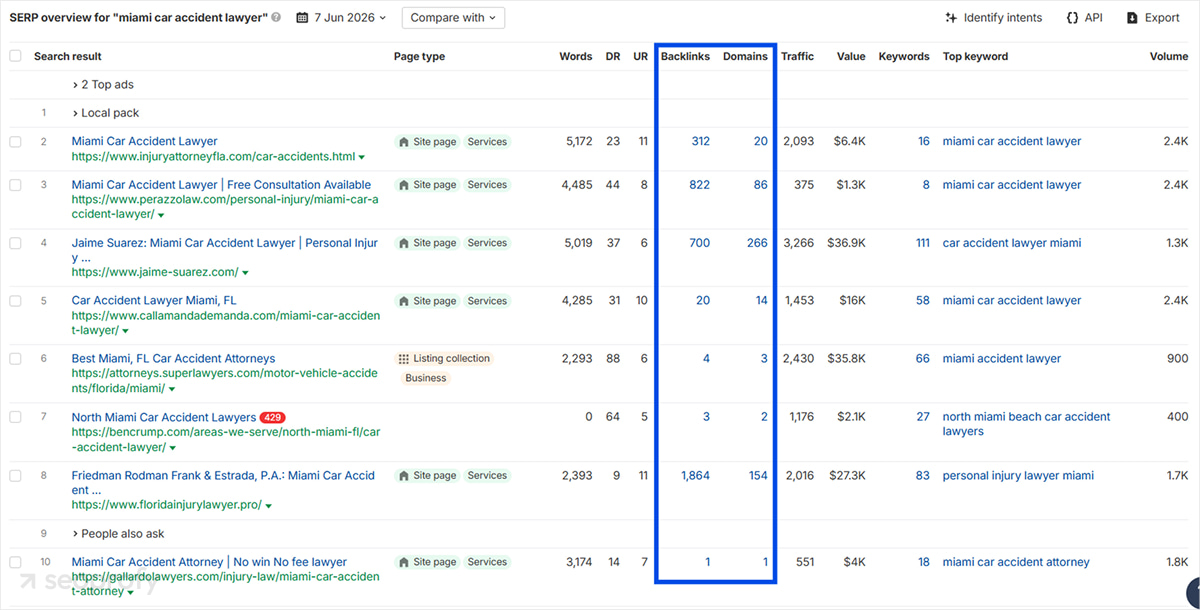Sort by Domains column header
This screenshot has width=1200, height=610.
pyautogui.click(x=745, y=56)
